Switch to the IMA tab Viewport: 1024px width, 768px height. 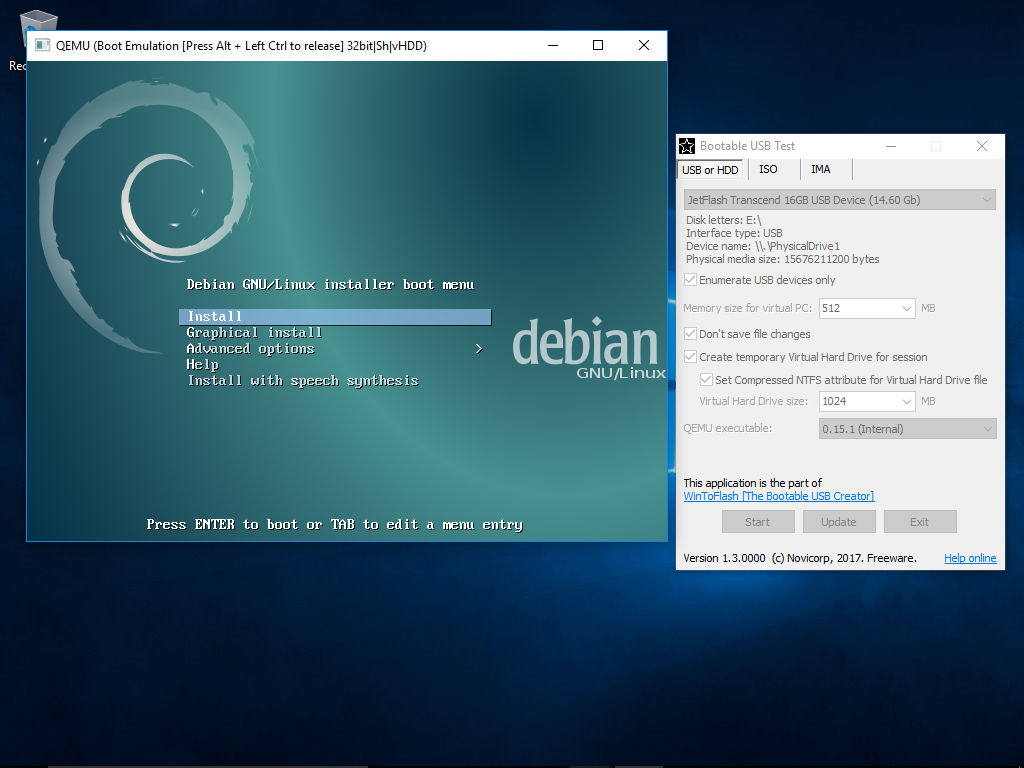[x=820, y=170]
